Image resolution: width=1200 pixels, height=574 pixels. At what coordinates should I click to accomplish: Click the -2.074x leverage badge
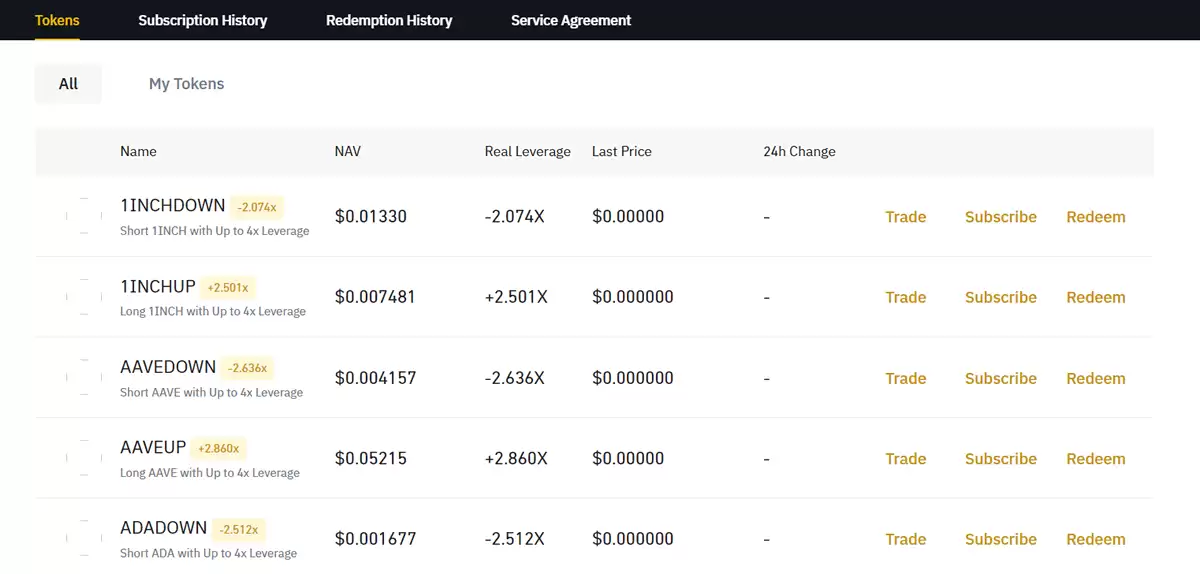[258, 207]
